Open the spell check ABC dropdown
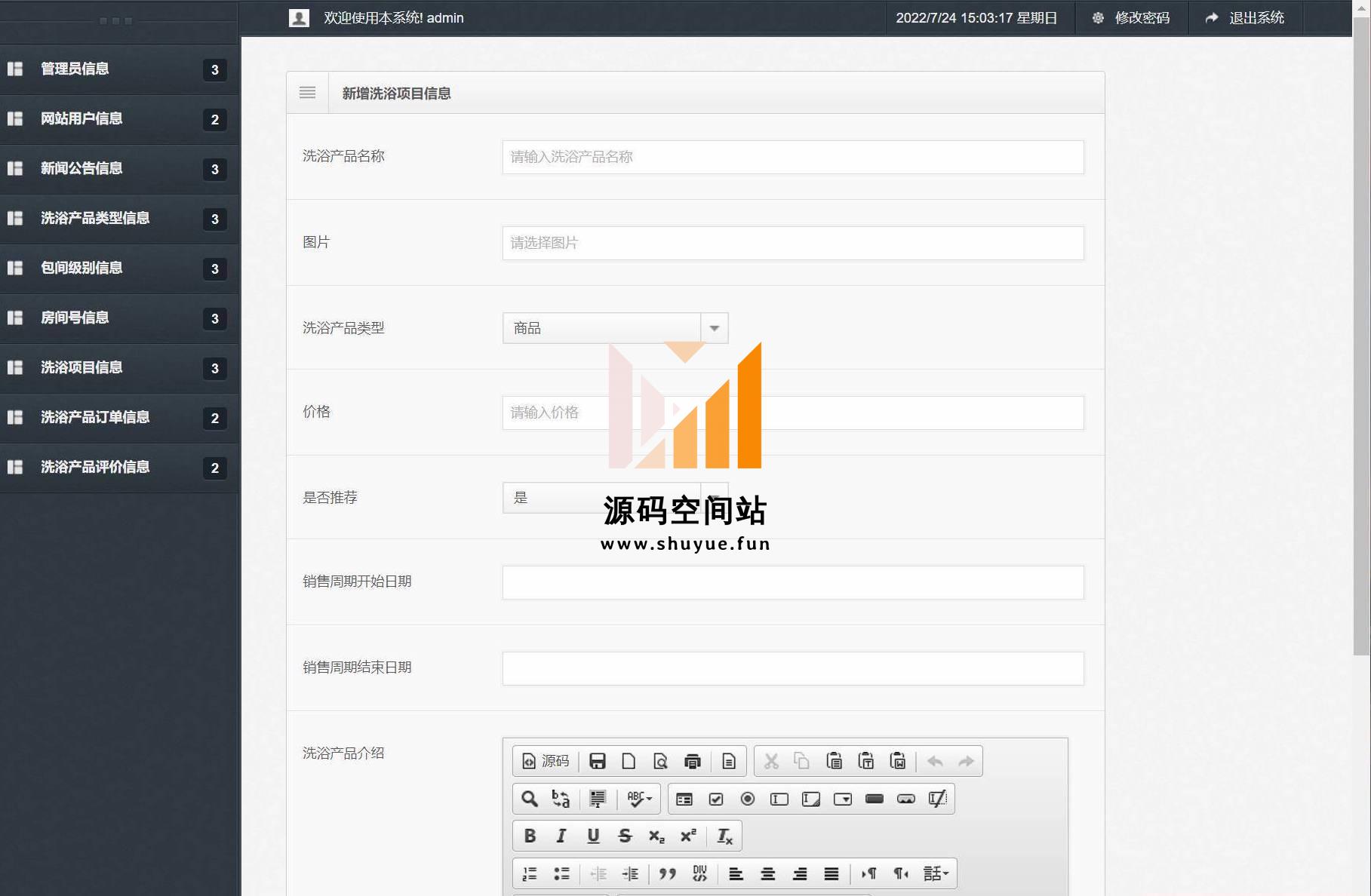1371x896 pixels. (639, 799)
